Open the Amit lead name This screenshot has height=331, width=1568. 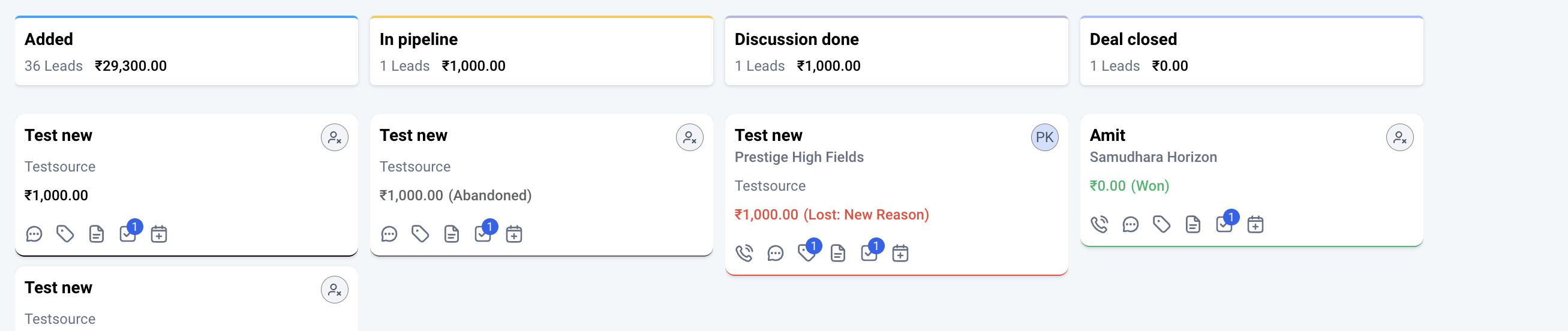point(1107,135)
